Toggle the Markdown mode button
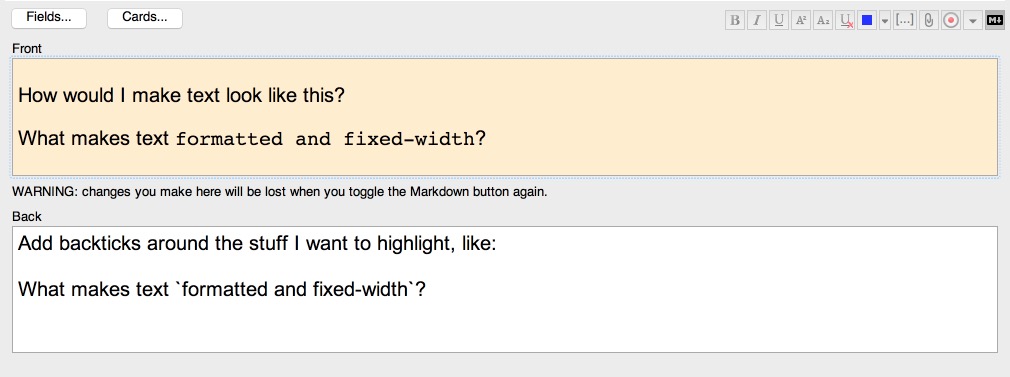Viewport: 1010px width, 377px height. (x=995, y=20)
